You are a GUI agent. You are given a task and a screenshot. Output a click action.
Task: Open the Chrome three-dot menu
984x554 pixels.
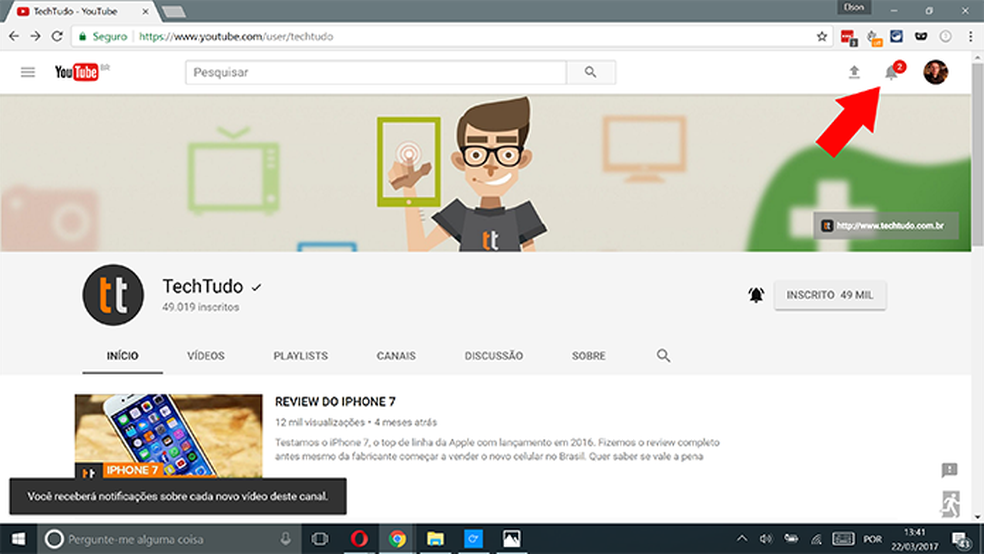point(970,36)
